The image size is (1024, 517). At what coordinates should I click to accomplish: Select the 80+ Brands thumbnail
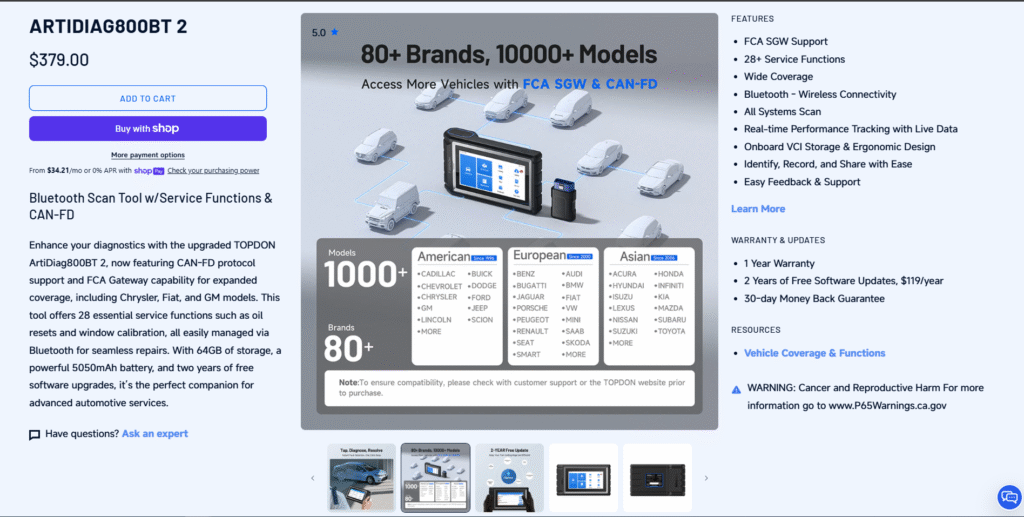(x=435, y=478)
